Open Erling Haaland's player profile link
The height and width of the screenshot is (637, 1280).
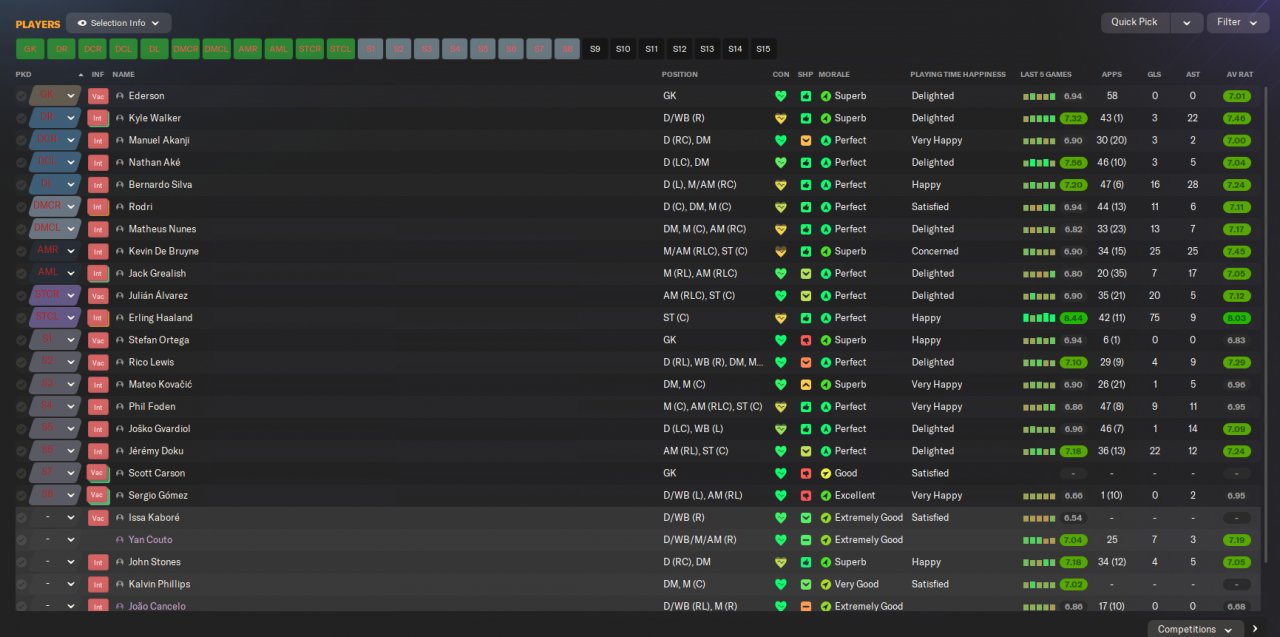point(160,318)
